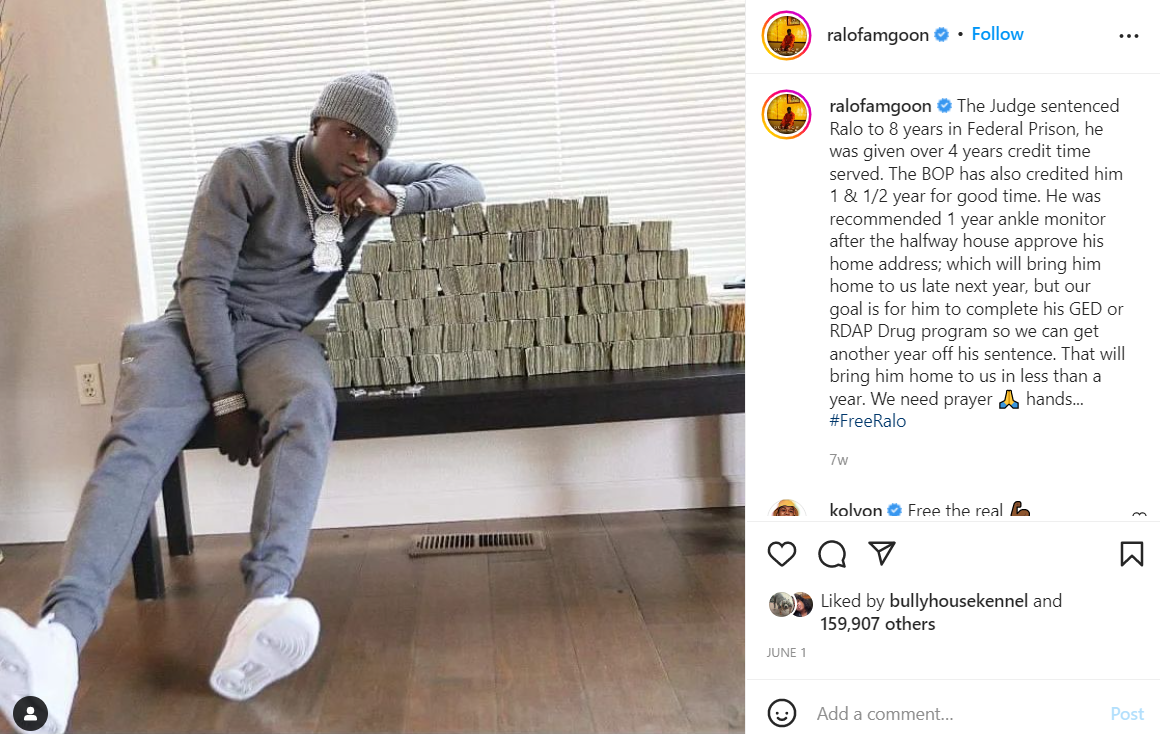
Task: Like kolyon's comment with small heart
Action: click(1139, 514)
